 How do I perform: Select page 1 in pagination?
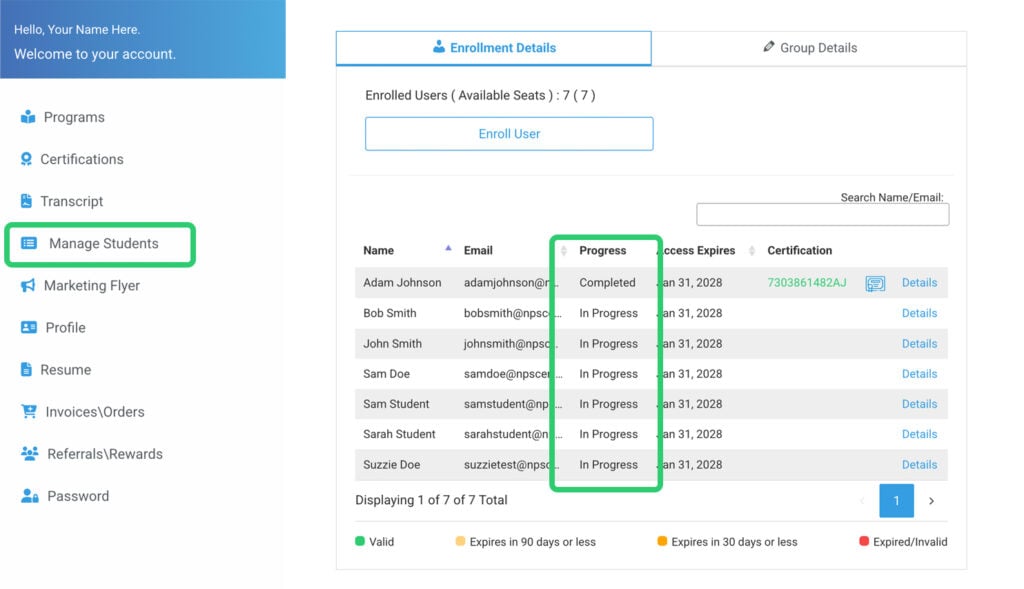[896, 501]
